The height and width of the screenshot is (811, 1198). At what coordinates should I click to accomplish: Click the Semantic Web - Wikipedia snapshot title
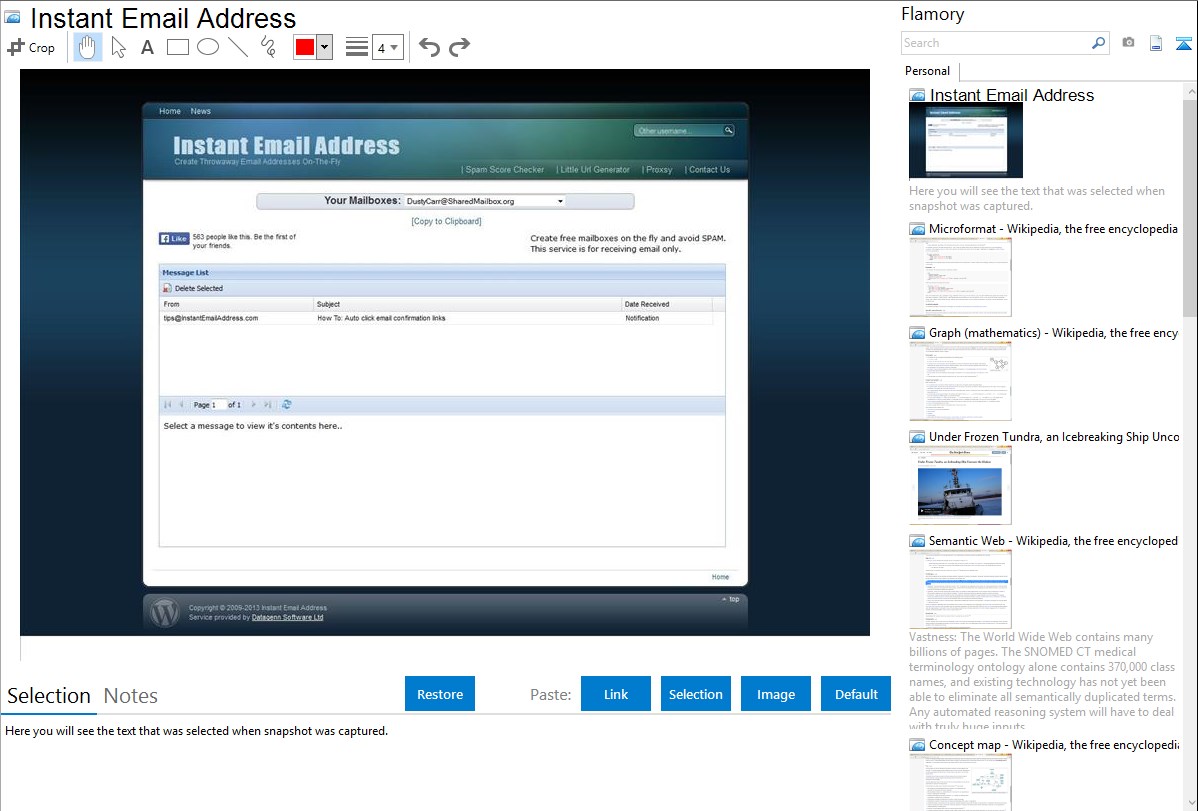(1053, 540)
